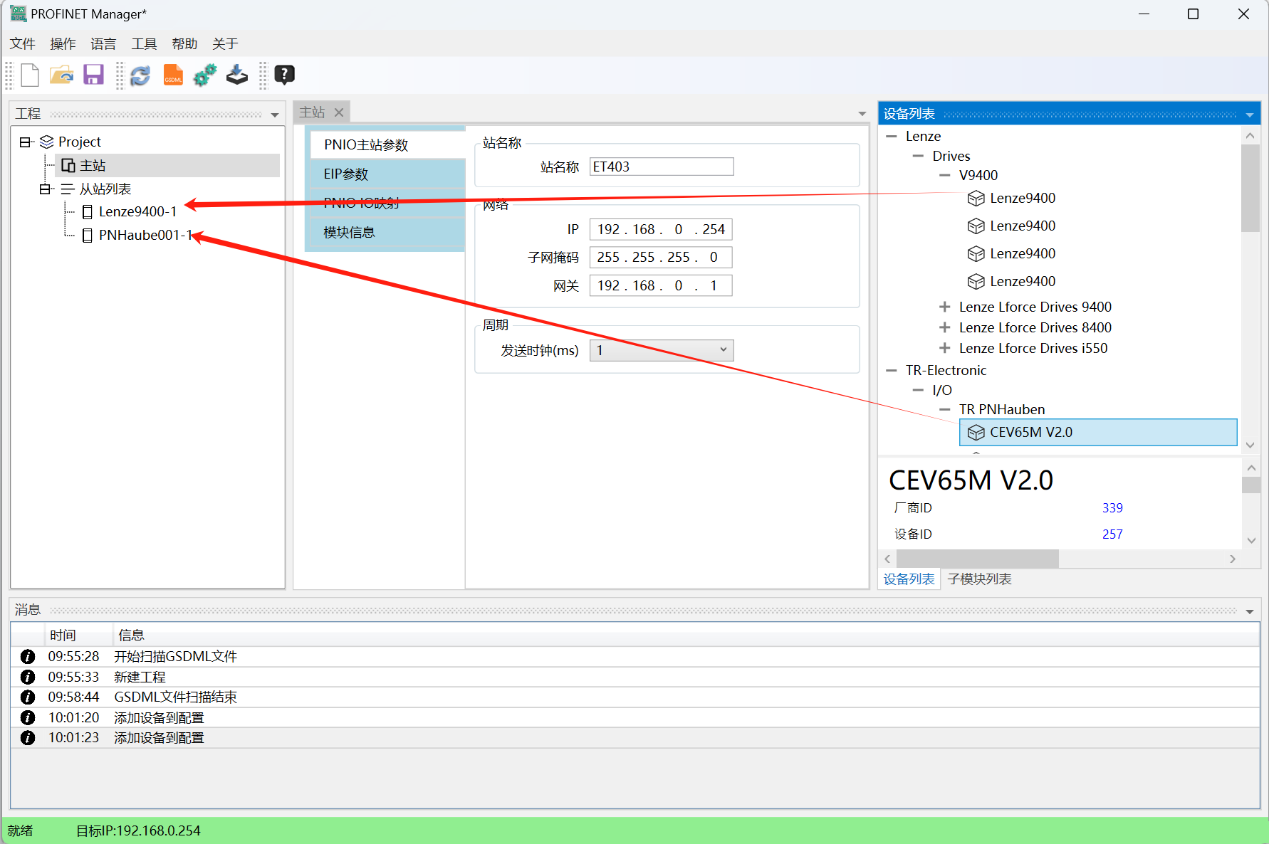Click the device icon beside Lenze9400-1
Image resolution: width=1269 pixels, height=844 pixels.
coord(87,211)
